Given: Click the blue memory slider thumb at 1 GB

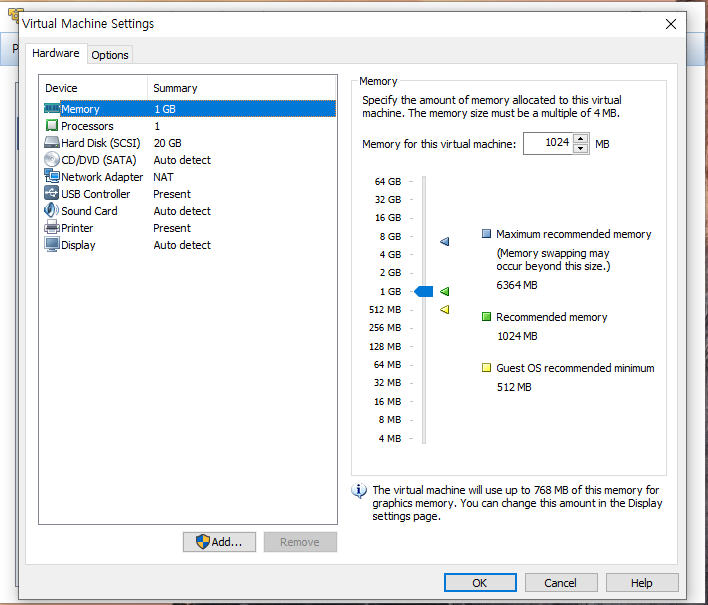Looking at the screenshot, I should 424,292.
